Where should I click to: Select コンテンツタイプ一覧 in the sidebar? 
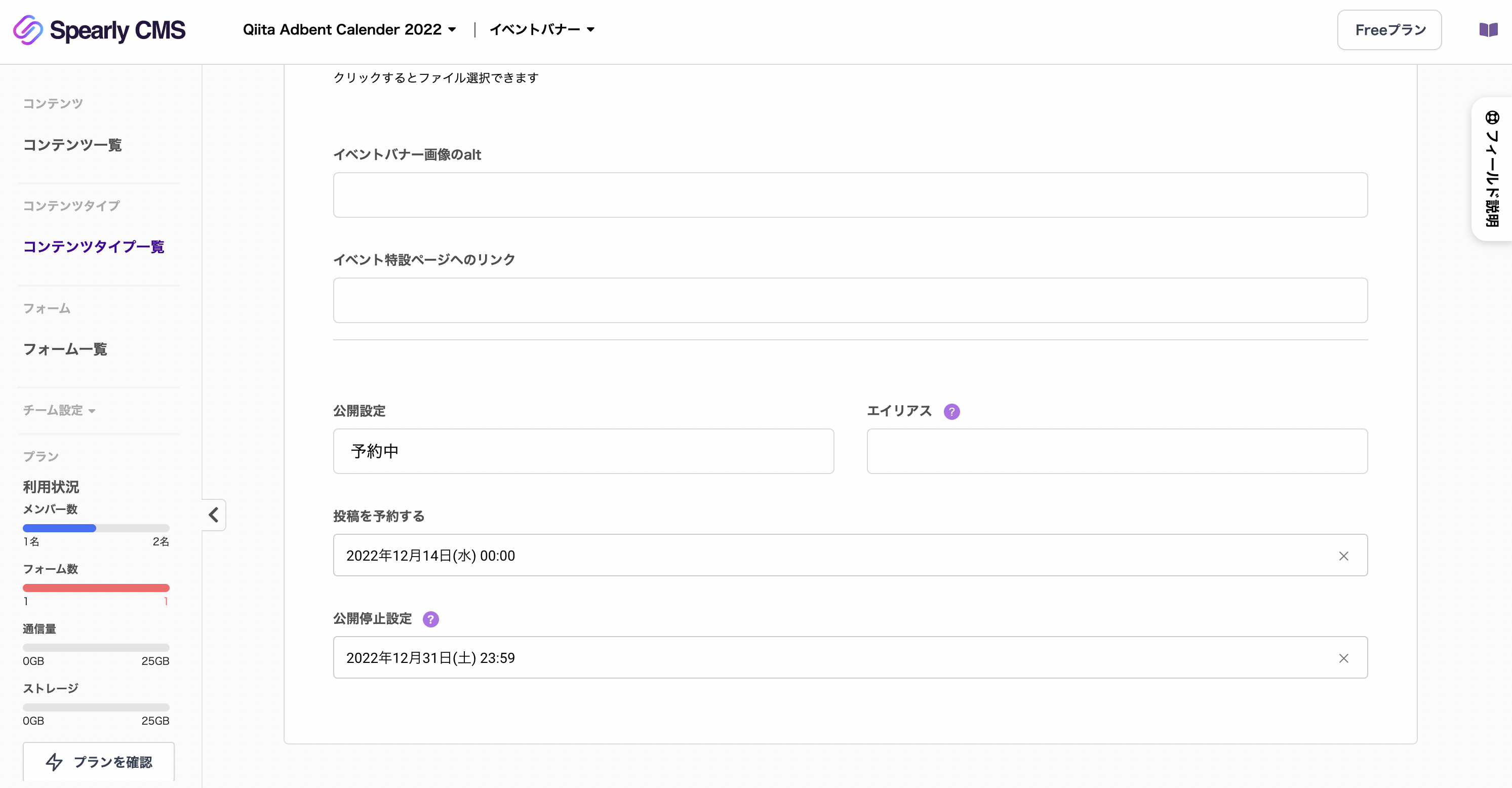click(x=94, y=247)
